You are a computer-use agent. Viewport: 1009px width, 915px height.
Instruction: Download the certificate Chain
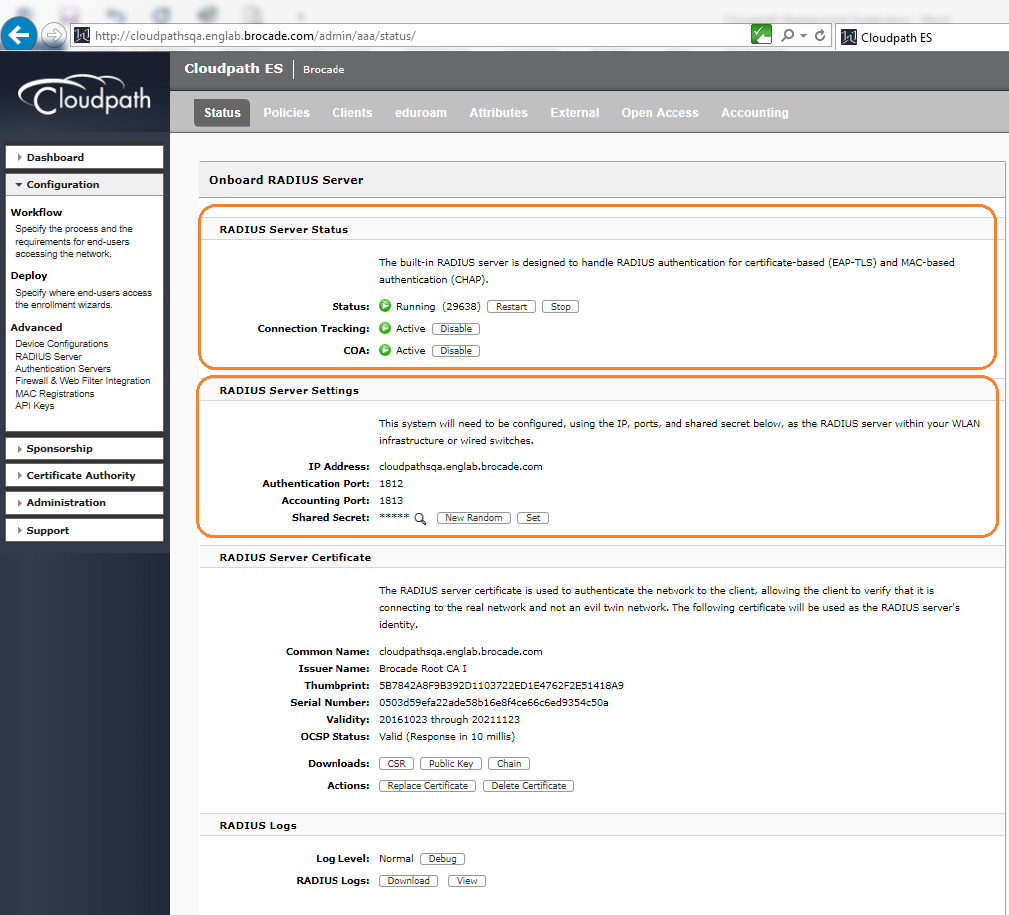[x=509, y=764]
